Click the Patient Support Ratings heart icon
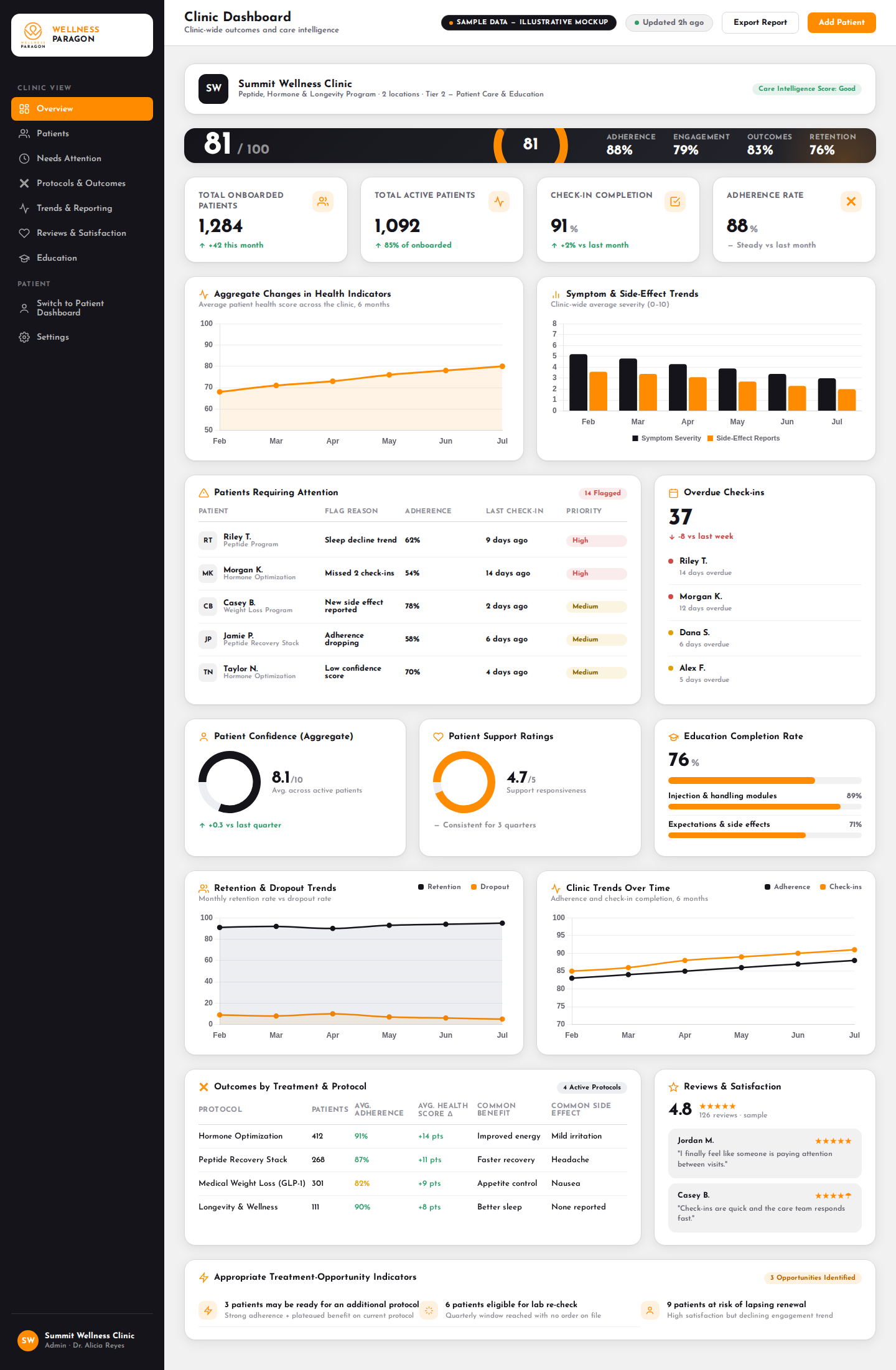The image size is (896, 1370). (x=438, y=737)
